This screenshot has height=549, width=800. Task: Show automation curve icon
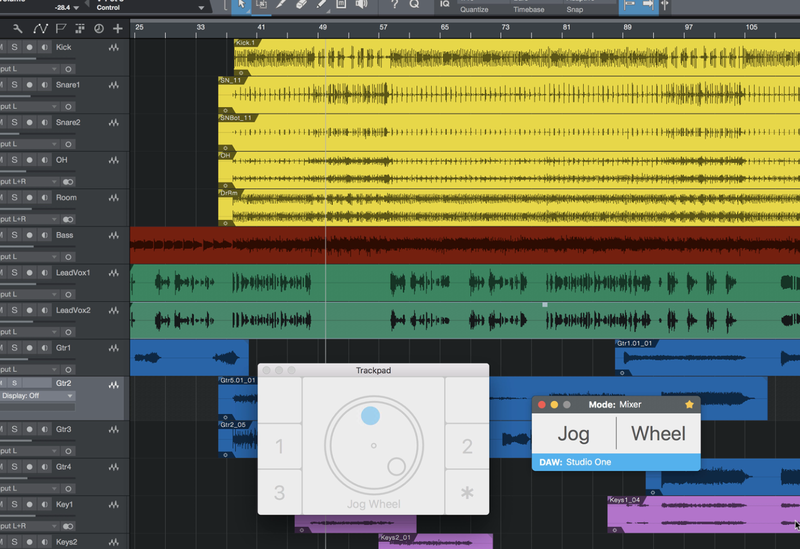pyautogui.click(x=40, y=29)
